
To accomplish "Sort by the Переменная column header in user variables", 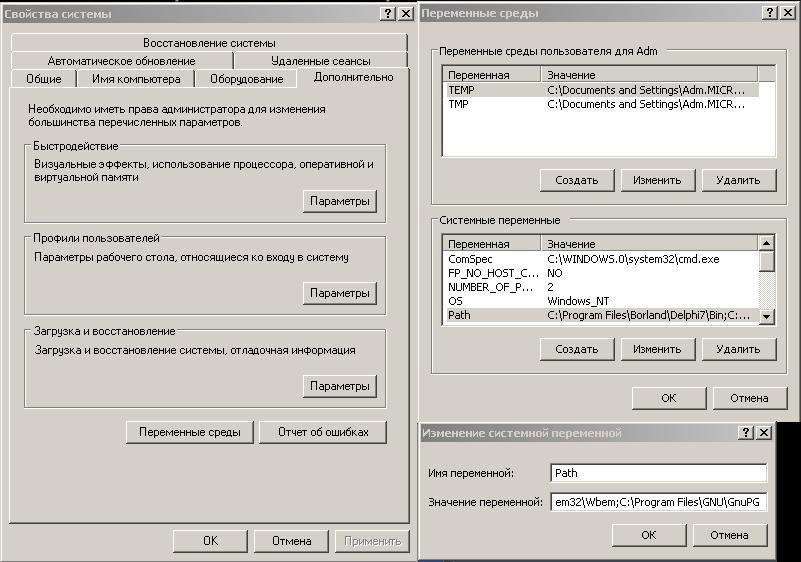I will [x=490, y=75].
